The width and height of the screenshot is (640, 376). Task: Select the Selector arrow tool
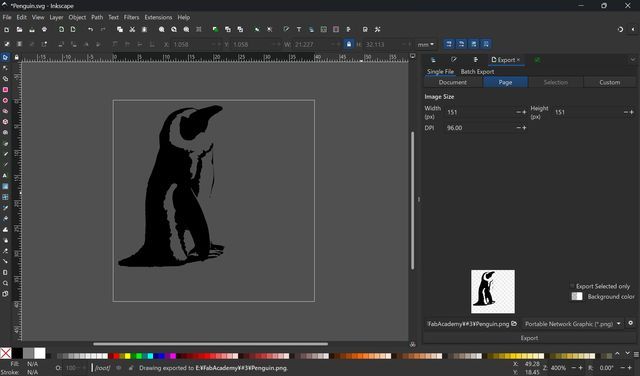point(5,58)
